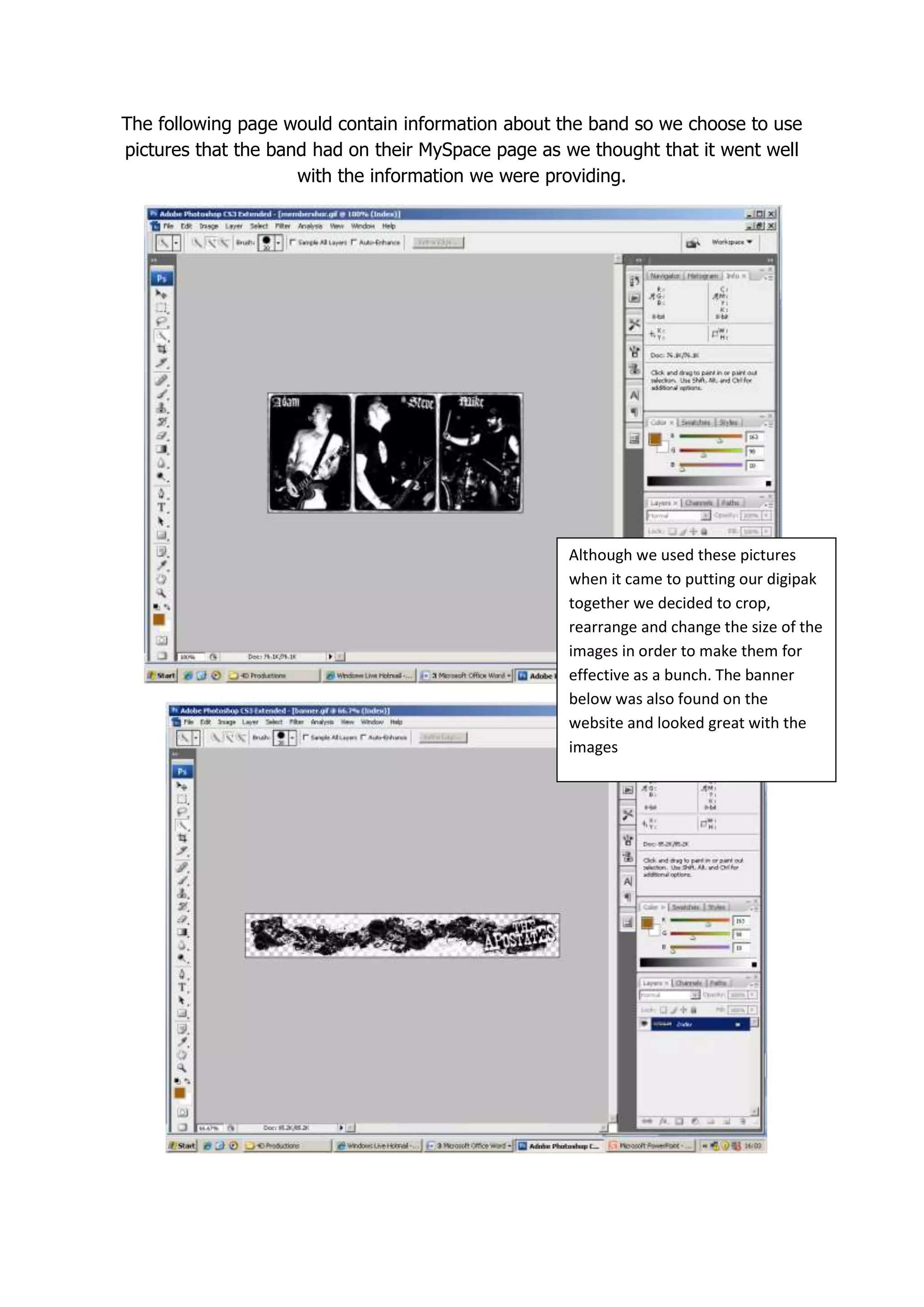Click Refine Edge button in membersbar.gif window

tap(438, 242)
